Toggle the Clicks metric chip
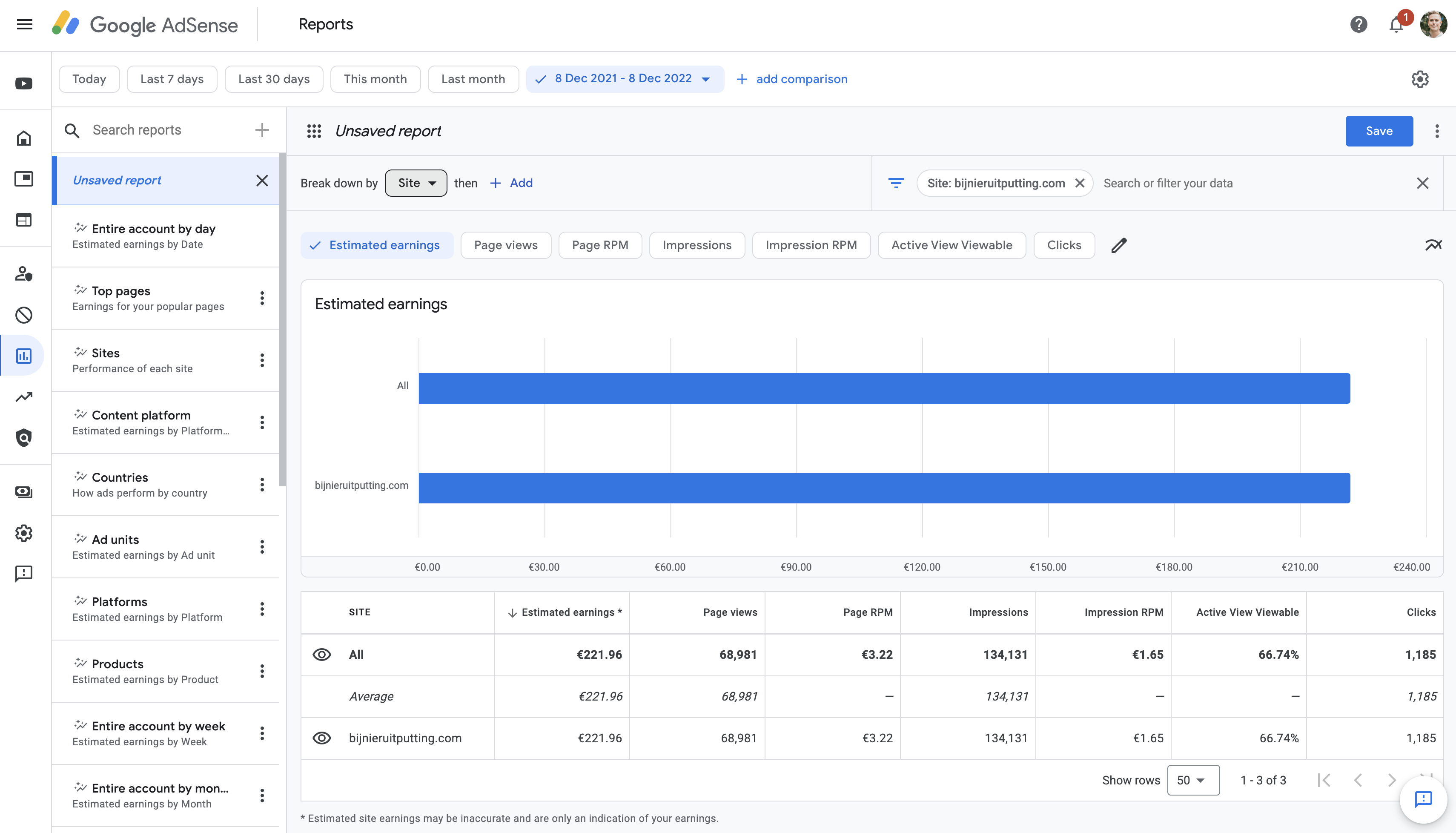Image resolution: width=1456 pixels, height=833 pixels. (1064, 245)
